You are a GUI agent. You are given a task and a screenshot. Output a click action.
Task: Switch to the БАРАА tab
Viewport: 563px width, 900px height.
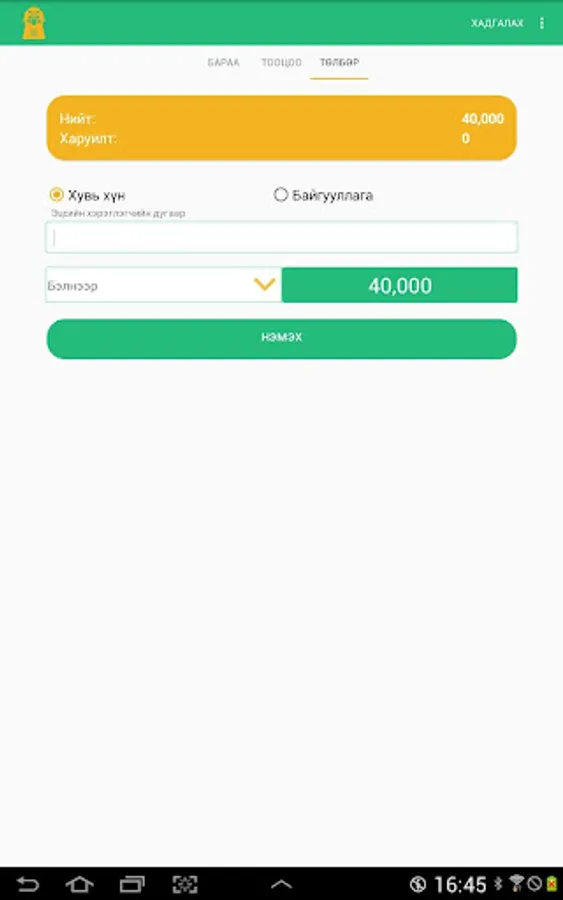click(x=223, y=62)
